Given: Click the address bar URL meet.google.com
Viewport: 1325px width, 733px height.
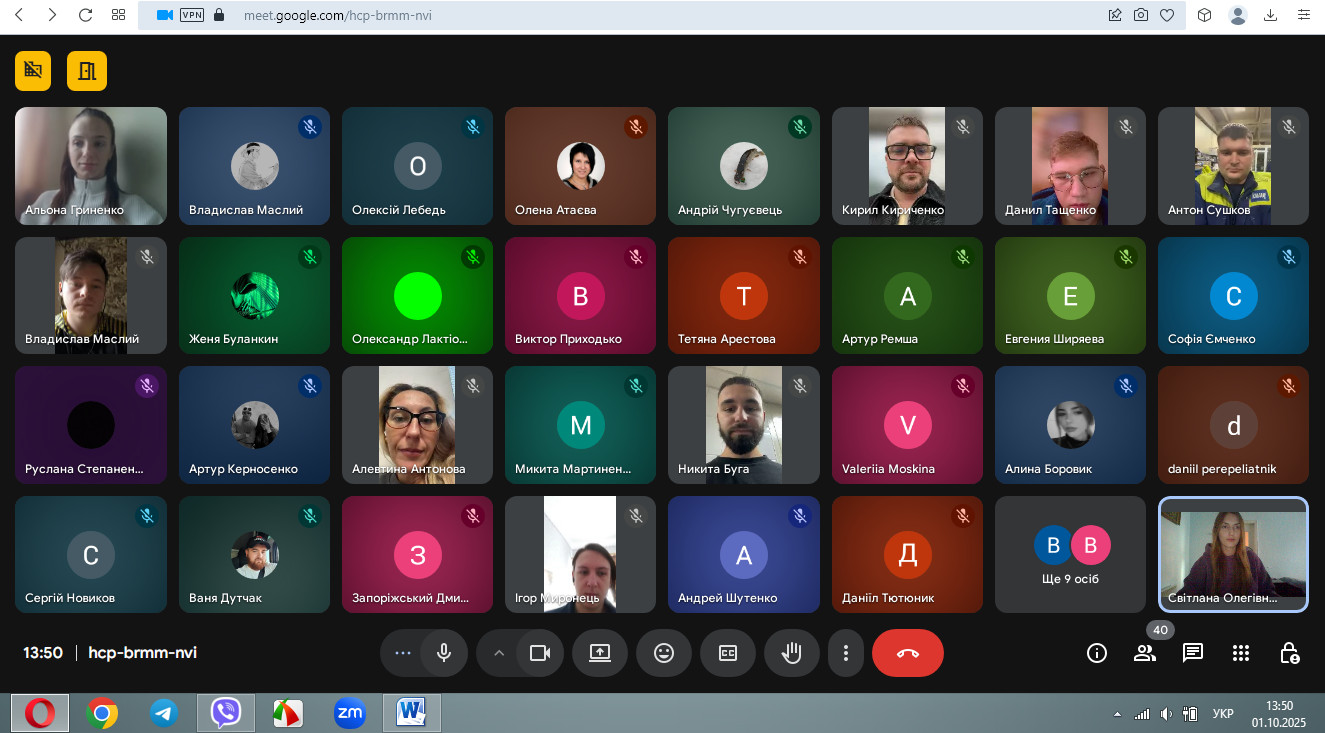Looking at the screenshot, I should pyautogui.click(x=338, y=15).
